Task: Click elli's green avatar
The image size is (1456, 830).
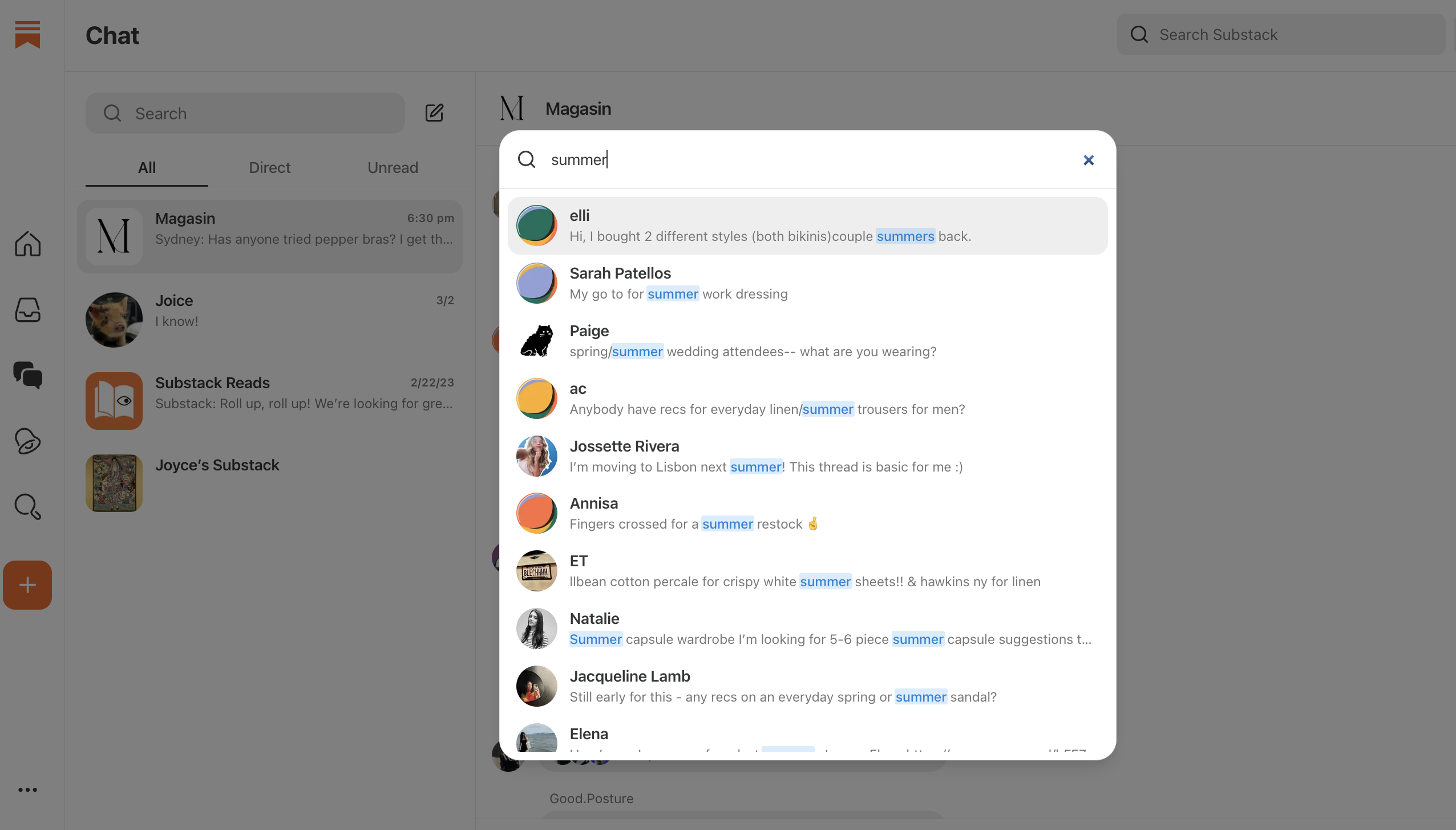Action: coord(536,225)
